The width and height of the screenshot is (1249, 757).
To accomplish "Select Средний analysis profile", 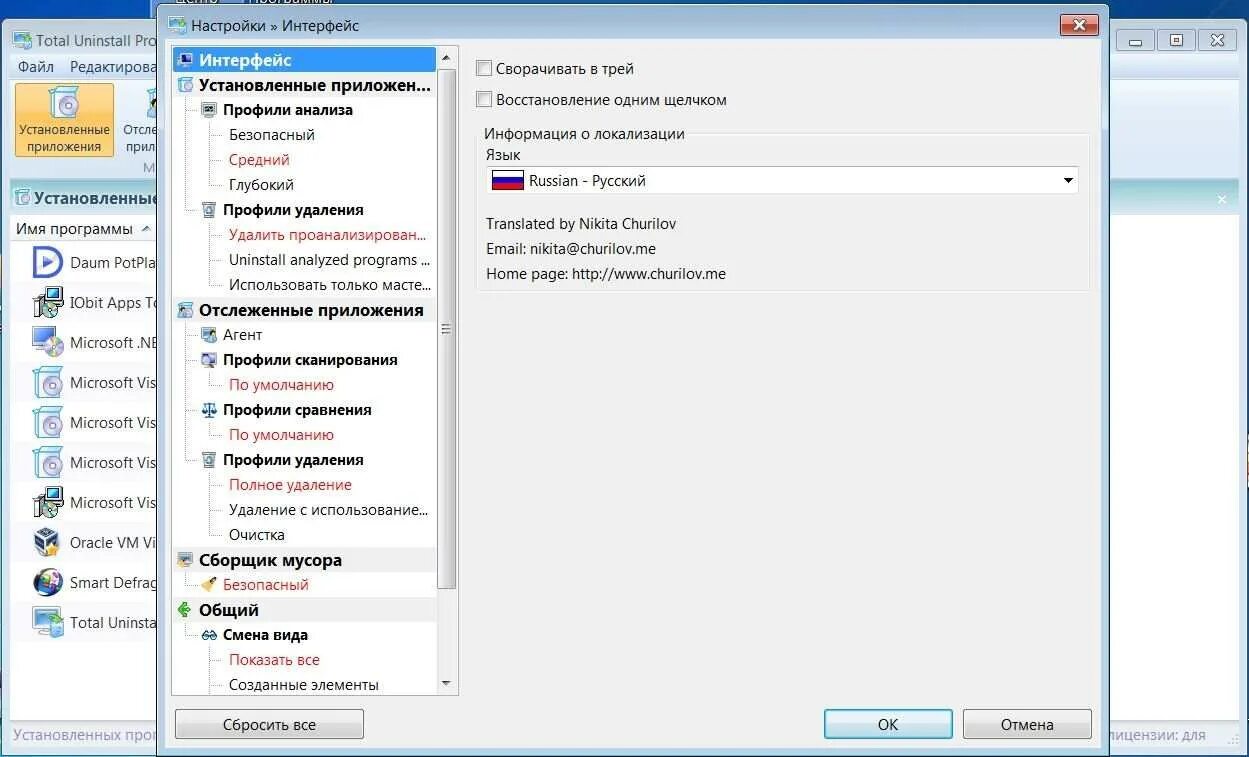I will click(x=259, y=160).
